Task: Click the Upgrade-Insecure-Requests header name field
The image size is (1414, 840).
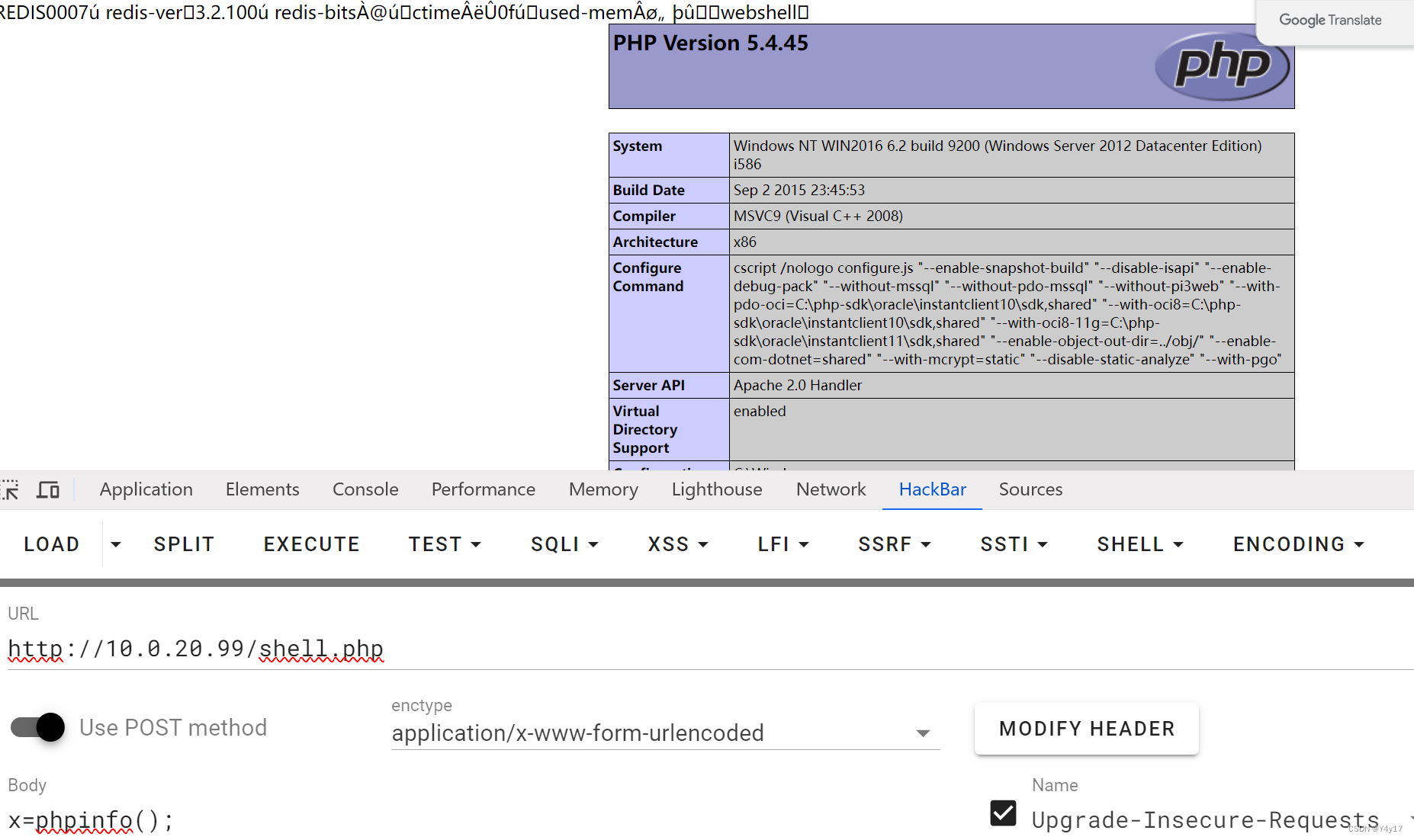Action: click(x=1206, y=819)
